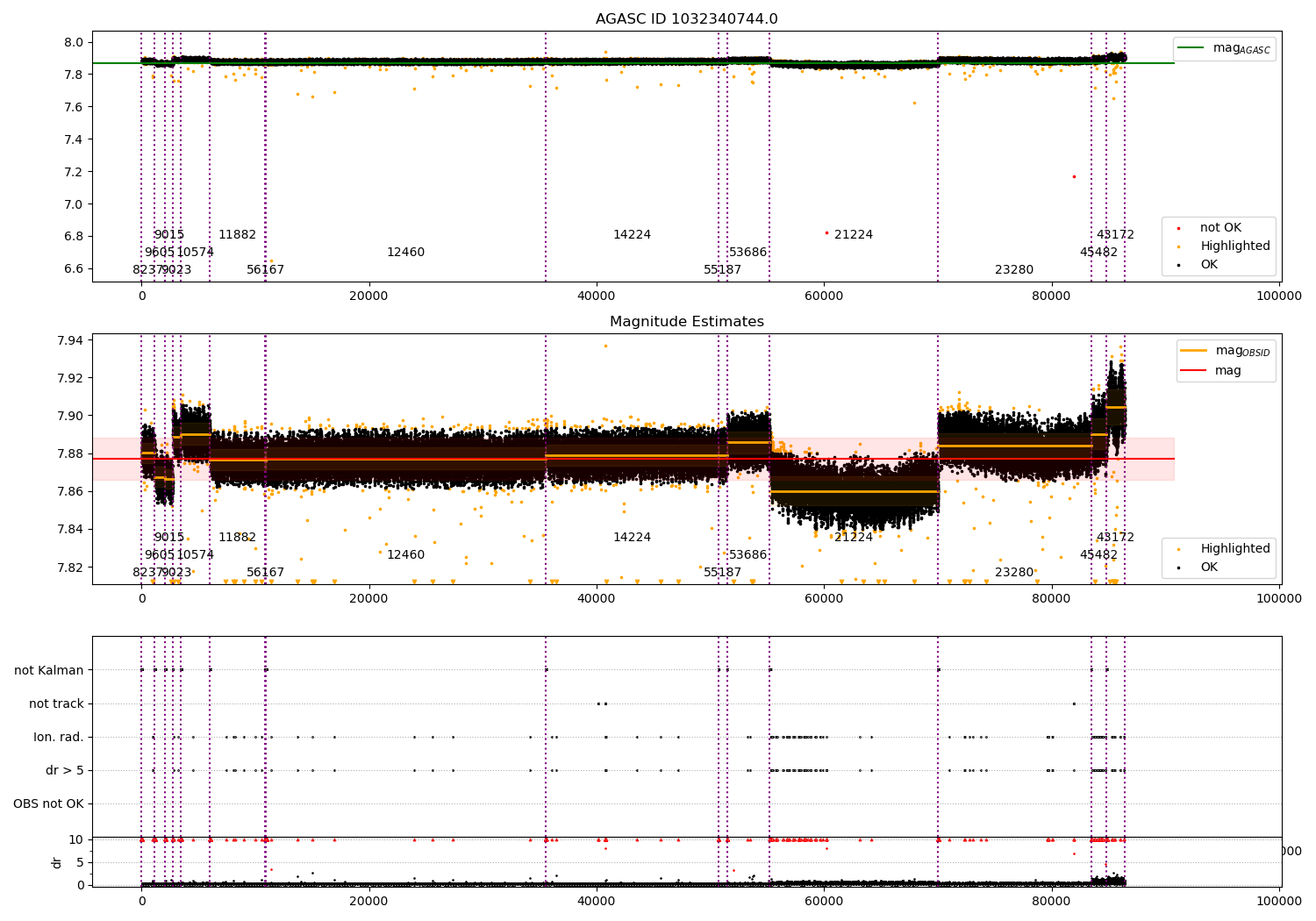The image size is (1316, 921).
Task: Click the 40000 x-axis tick under top plot
Action: 597,296
